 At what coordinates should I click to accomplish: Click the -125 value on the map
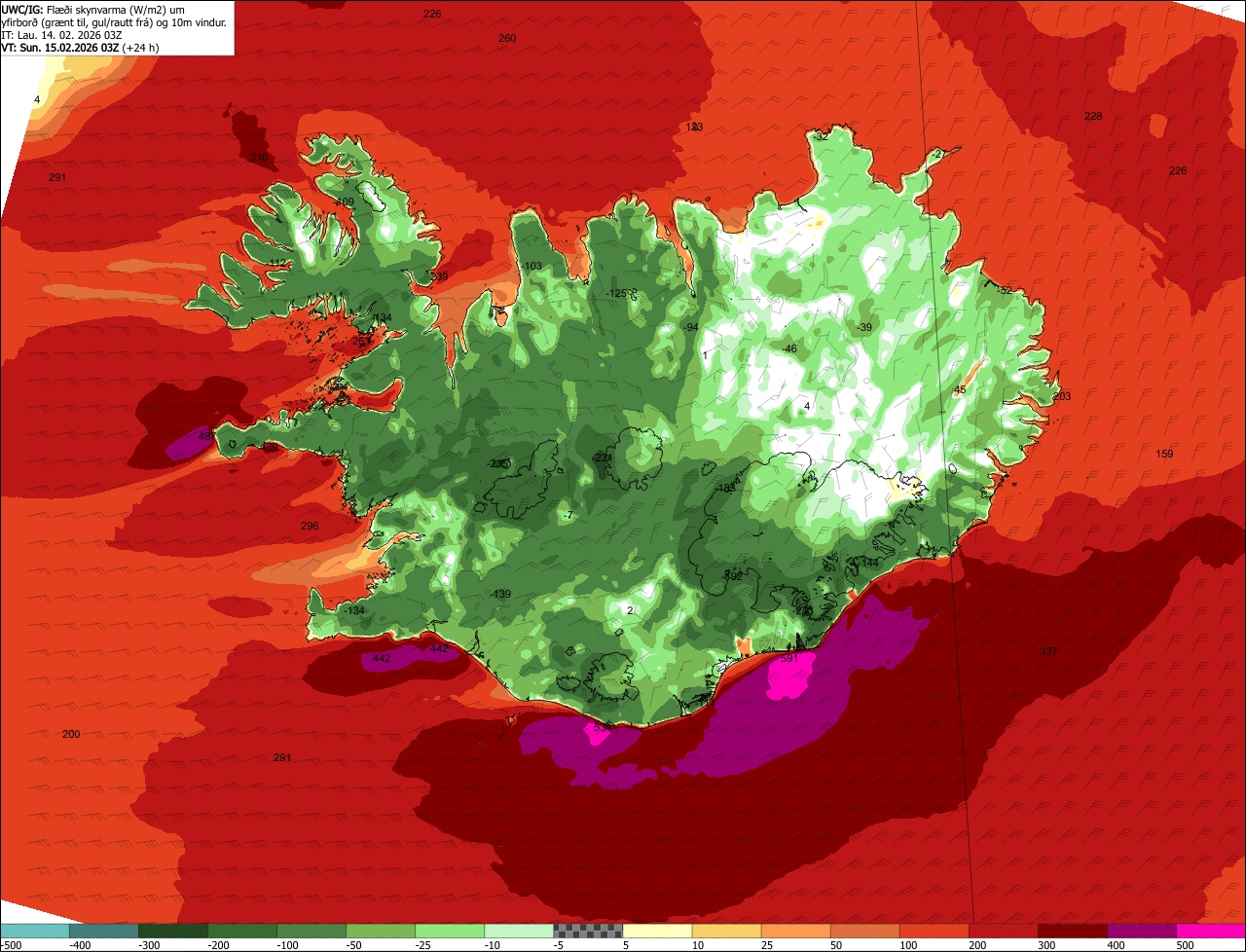click(x=616, y=293)
